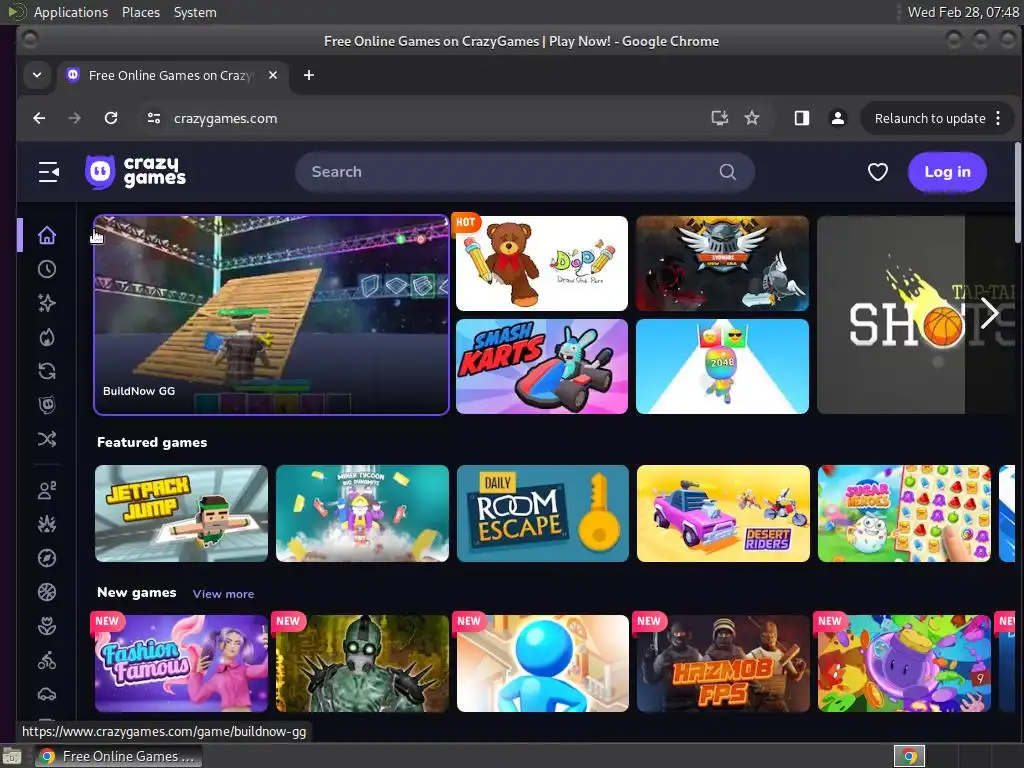Click the Random shuffle icon
Screen dimensions: 1024x768
pyautogui.click(x=46, y=439)
